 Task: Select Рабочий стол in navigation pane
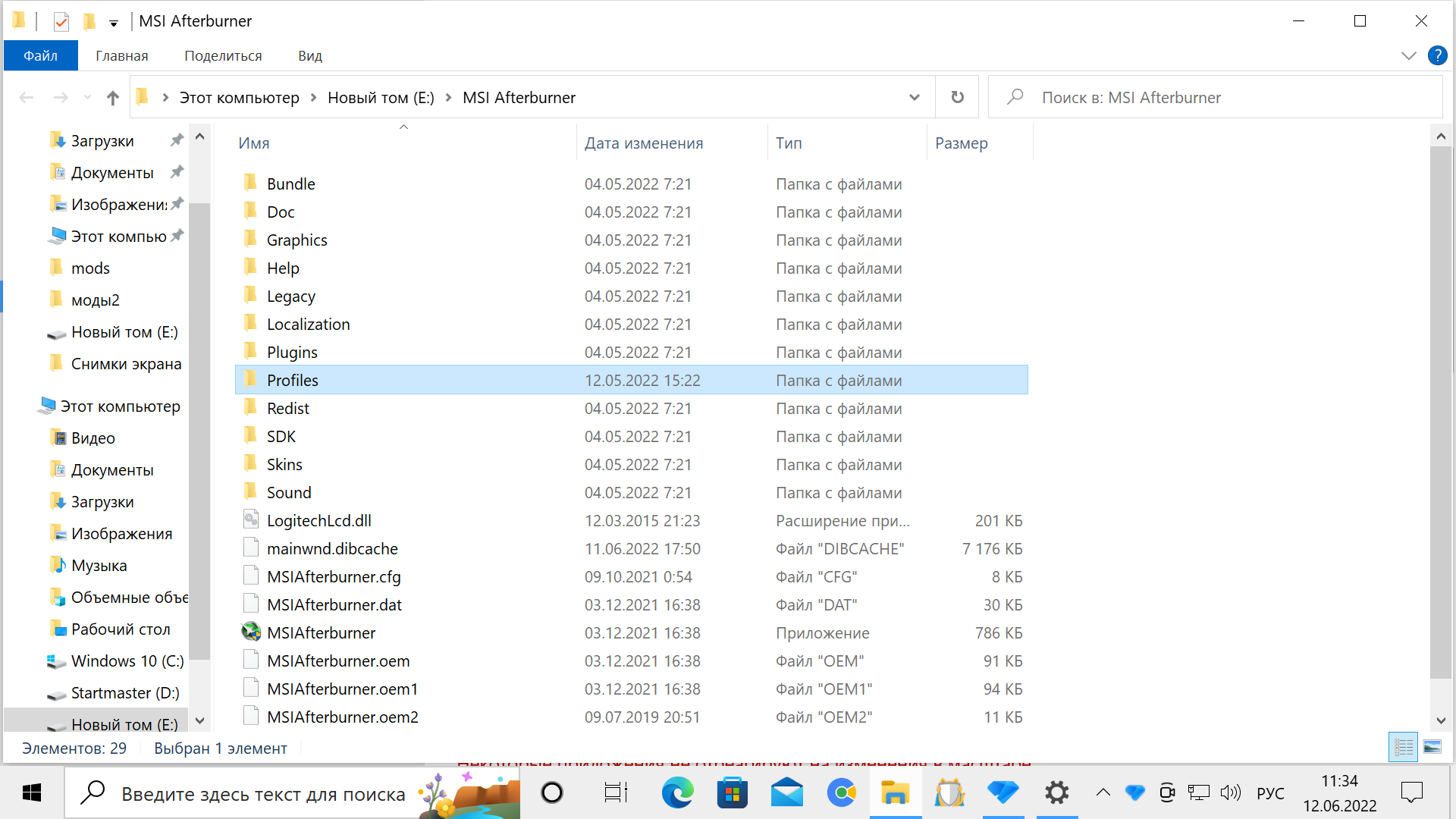(x=121, y=629)
